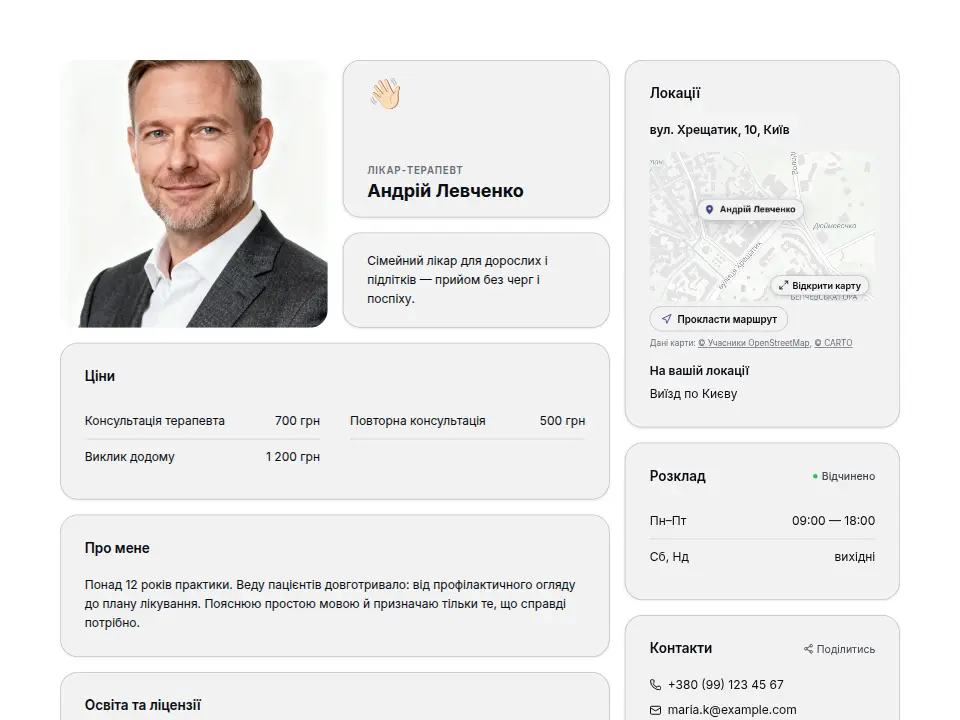
Task: Click the expand arrows icon on the map
Action: [x=783, y=285]
